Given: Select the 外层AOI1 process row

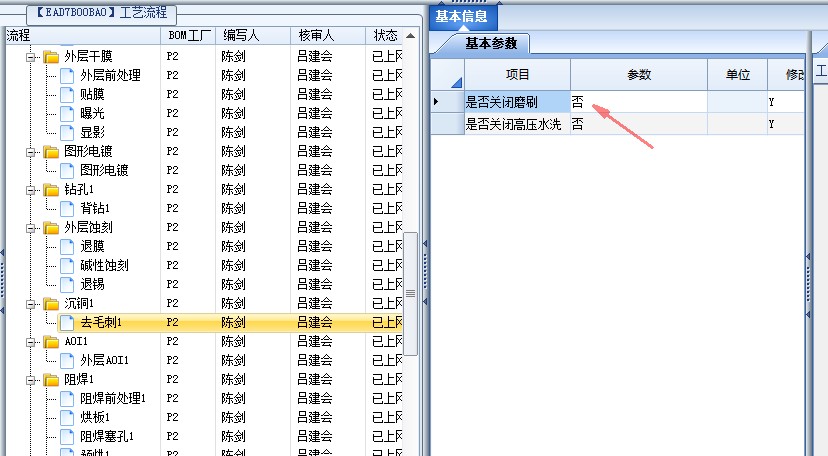Looking at the screenshot, I should click(x=230, y=360).
